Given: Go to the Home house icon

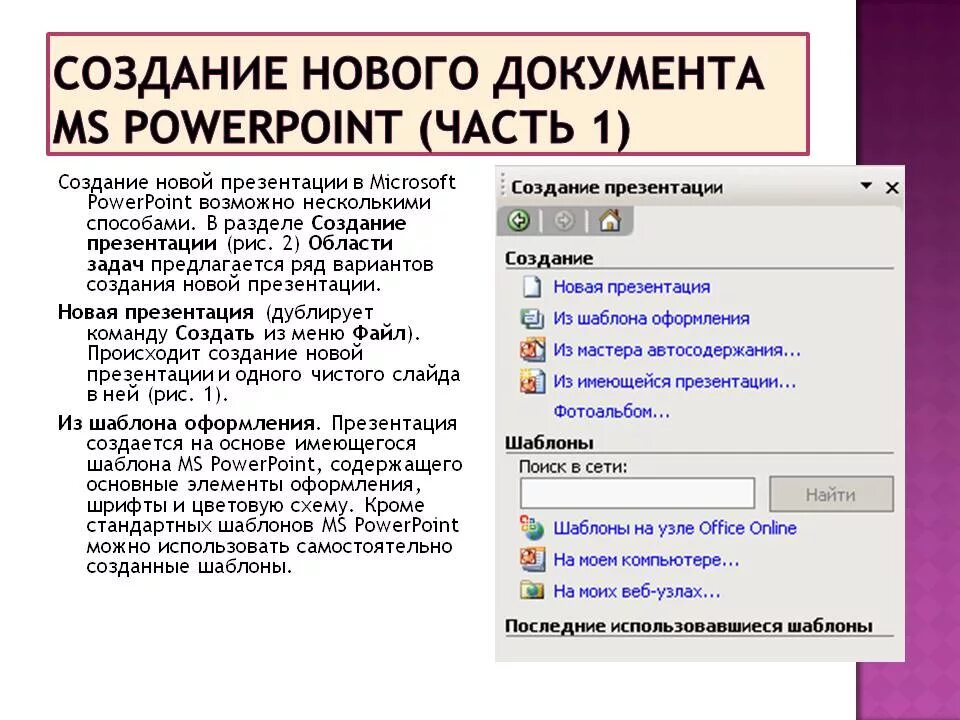Looking at the screenshot, I should pos(609,220).
